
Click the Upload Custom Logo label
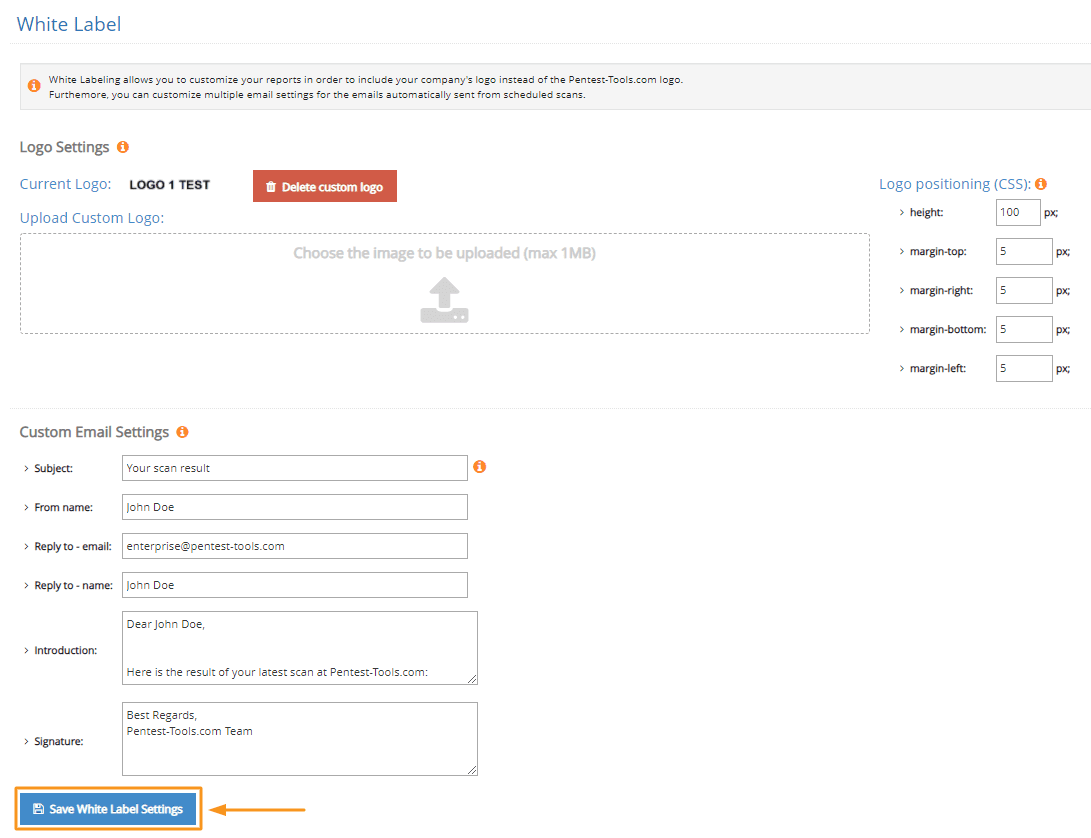click(x=92, y=218)
